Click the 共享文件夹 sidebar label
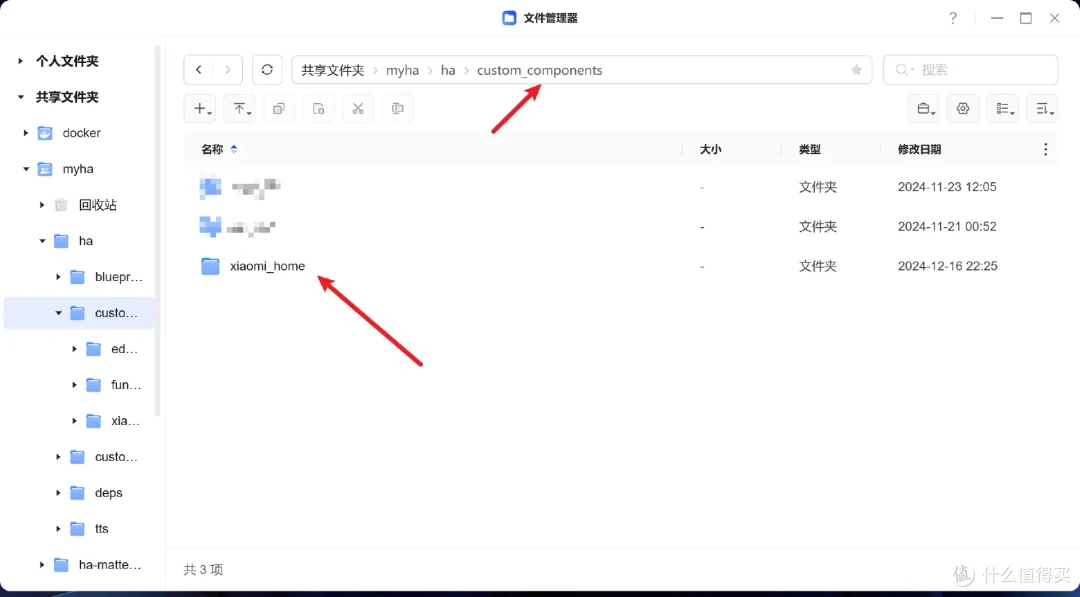 tap(67, 97)
